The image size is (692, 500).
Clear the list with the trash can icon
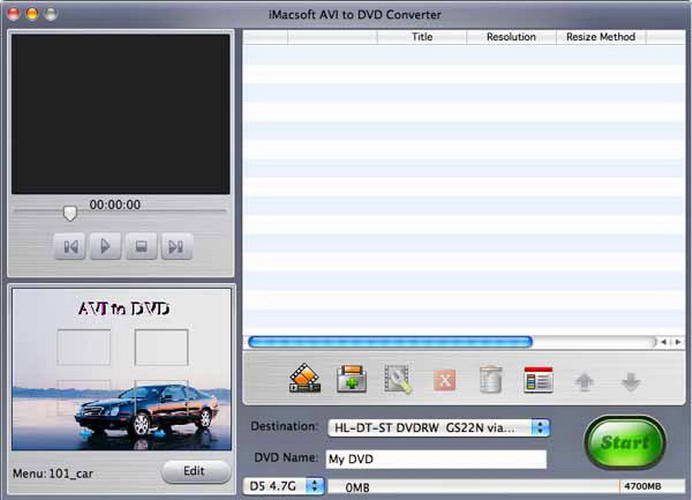coord(491,379)
